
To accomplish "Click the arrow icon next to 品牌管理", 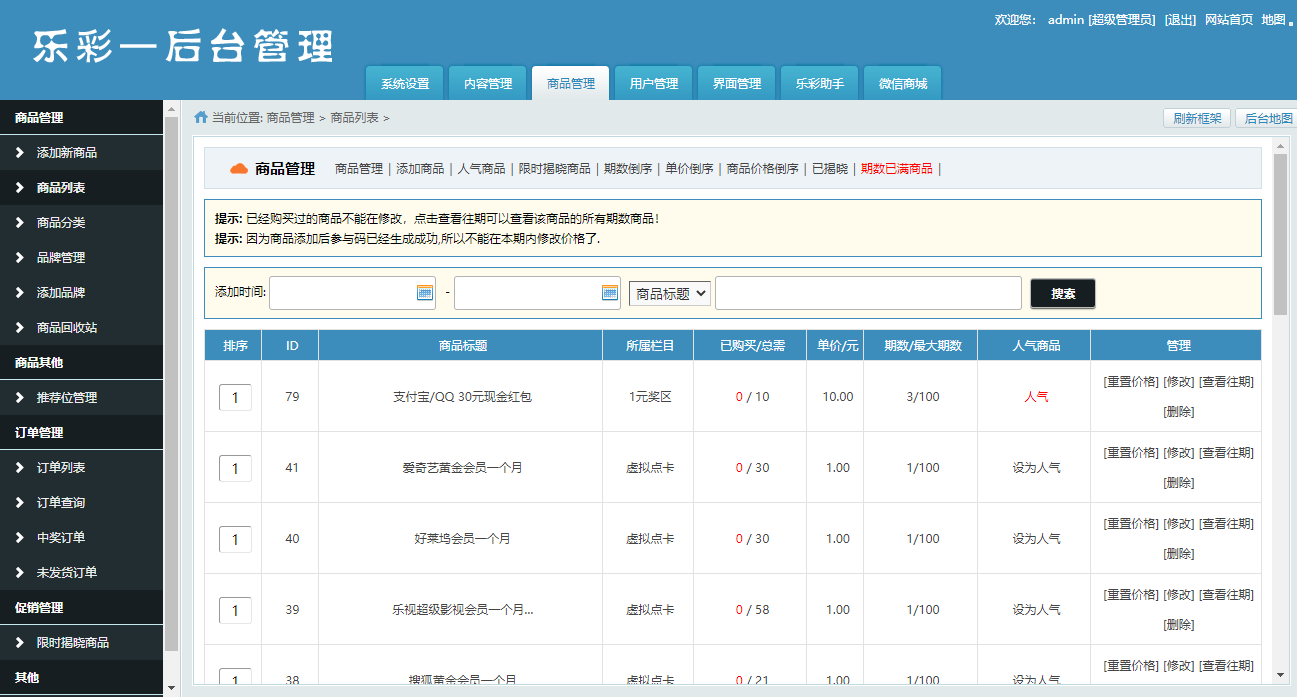I will tap(20, 258).
